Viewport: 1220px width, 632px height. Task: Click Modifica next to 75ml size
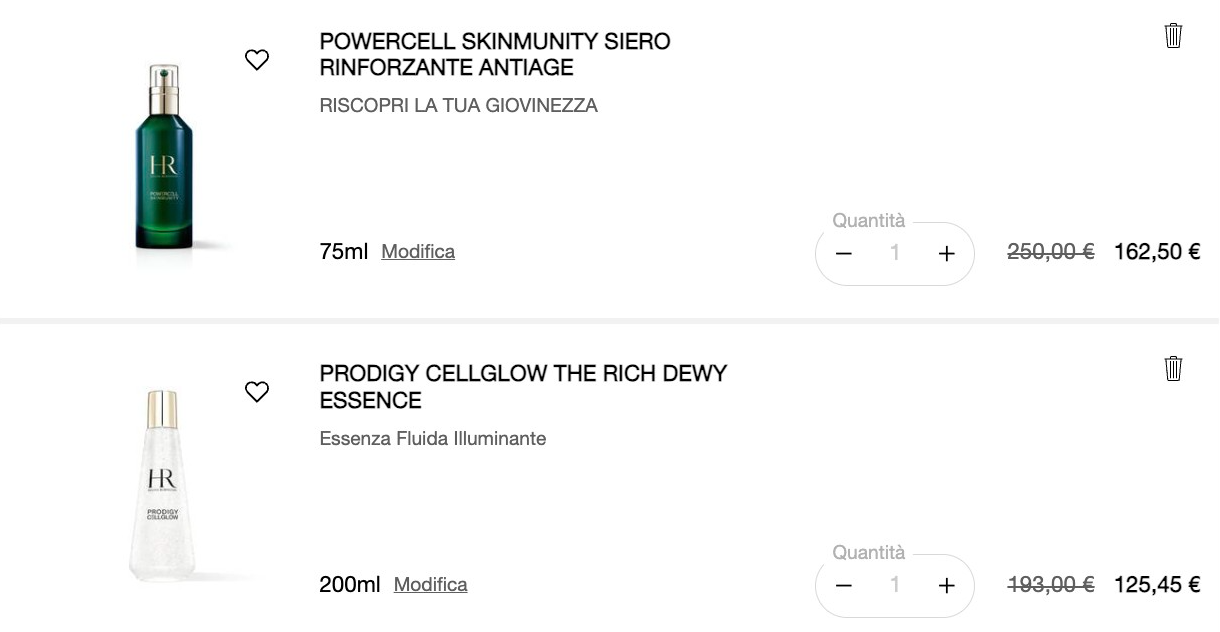click(418, 252)
